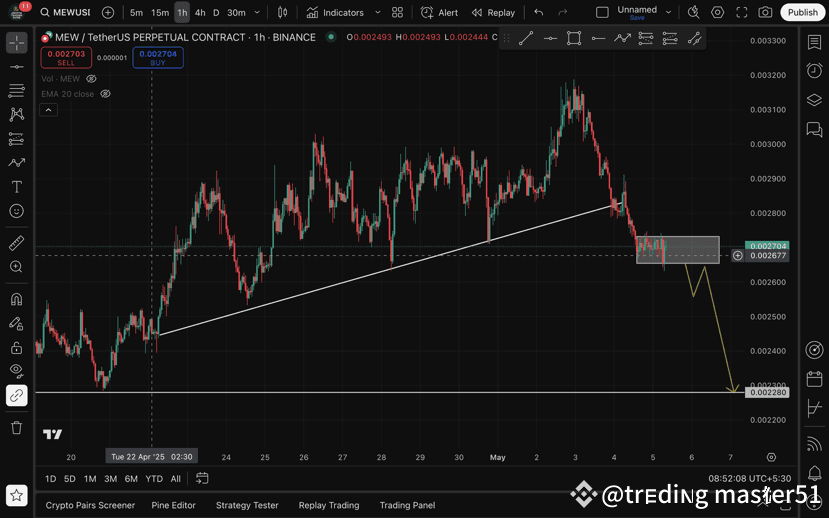This screenshot has width=829, height=518.
Task: Open the calendar panel icon
Action: point(814,378)
